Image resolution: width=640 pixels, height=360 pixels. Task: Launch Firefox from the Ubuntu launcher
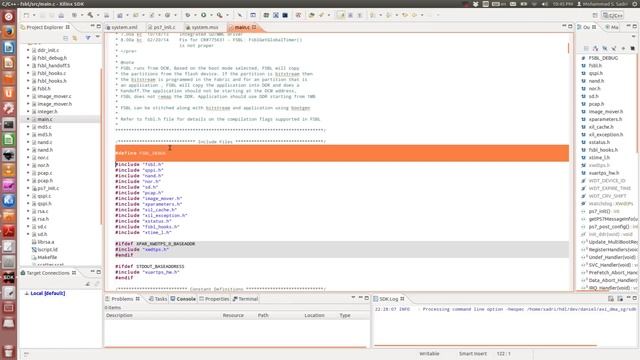[x=9, y=32]
